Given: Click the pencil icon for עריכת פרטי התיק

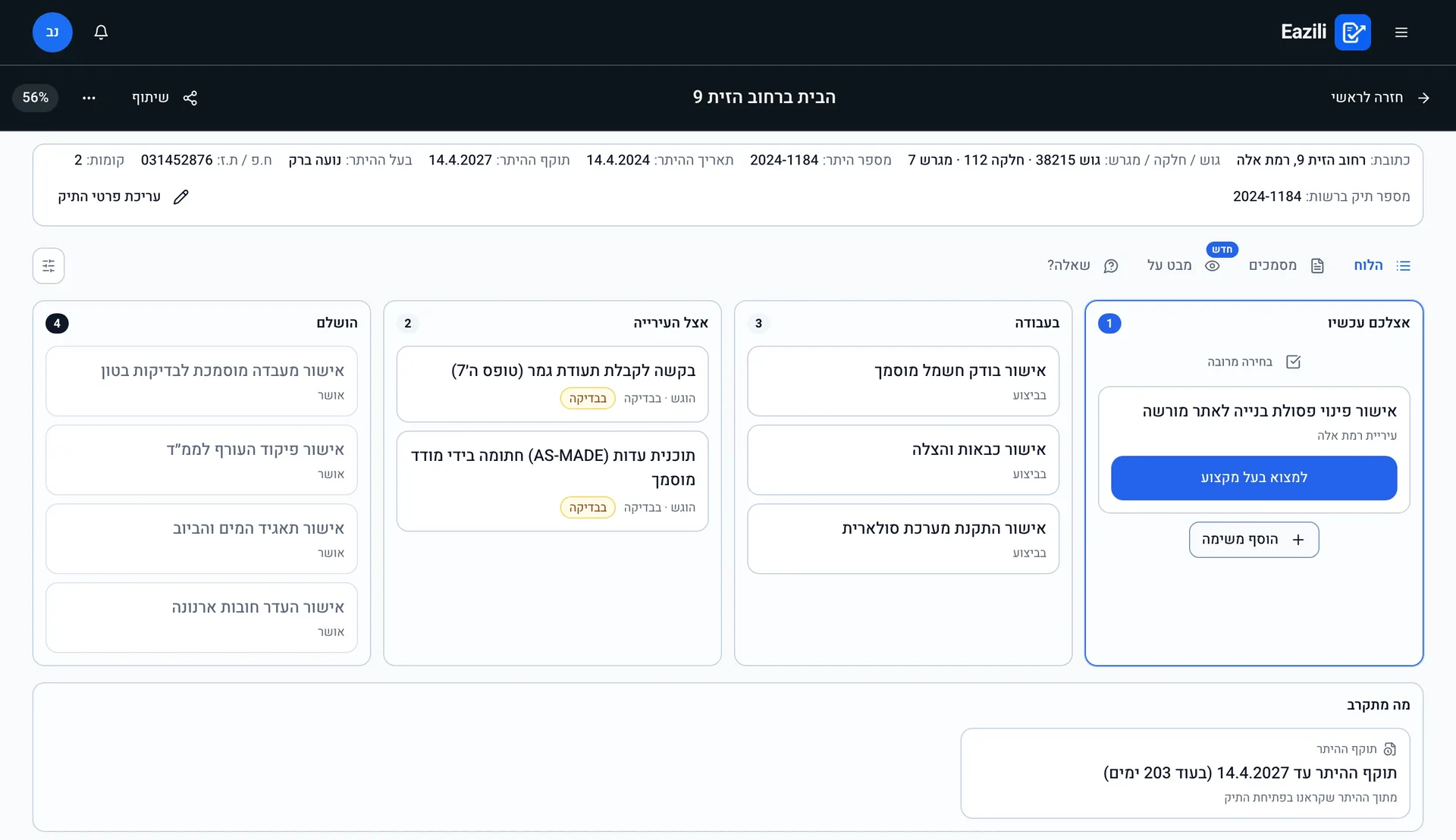Looking at the screenshot, I should (x=180, y=197).
